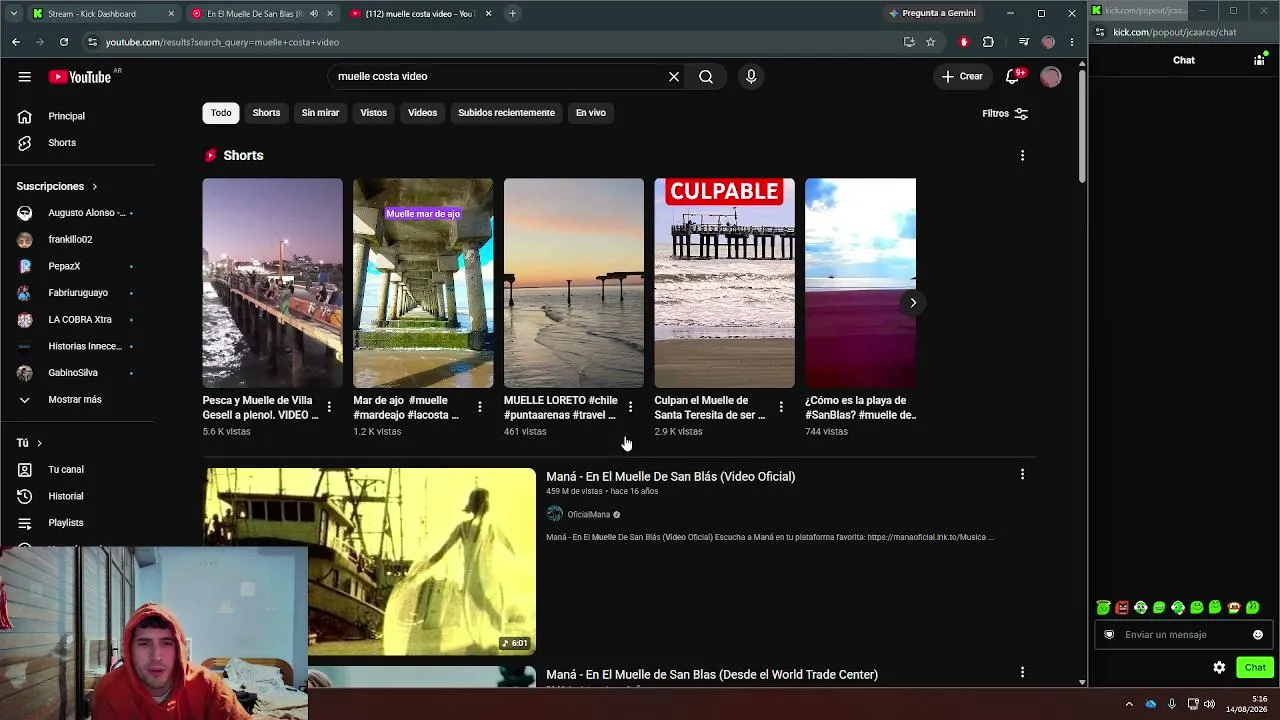Switch to the Stream - Kick Dashboard tab

[102, 14]
